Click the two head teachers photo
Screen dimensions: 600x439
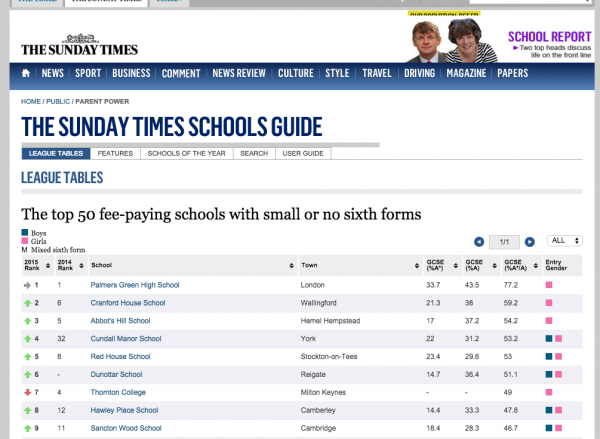pyautogui.click(x=452, y=40)
